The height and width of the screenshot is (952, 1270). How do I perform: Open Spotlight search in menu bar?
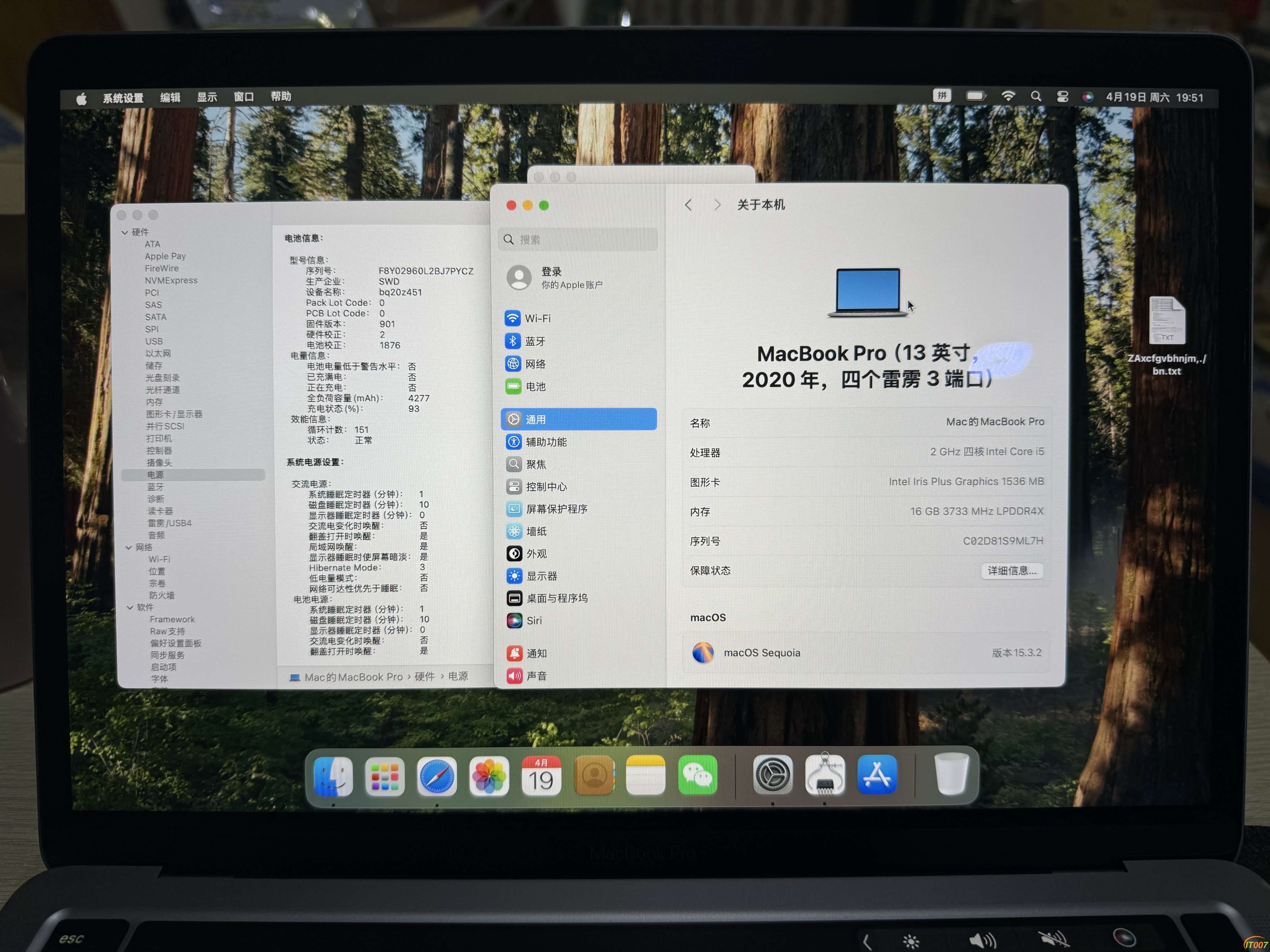point(1036,96)
